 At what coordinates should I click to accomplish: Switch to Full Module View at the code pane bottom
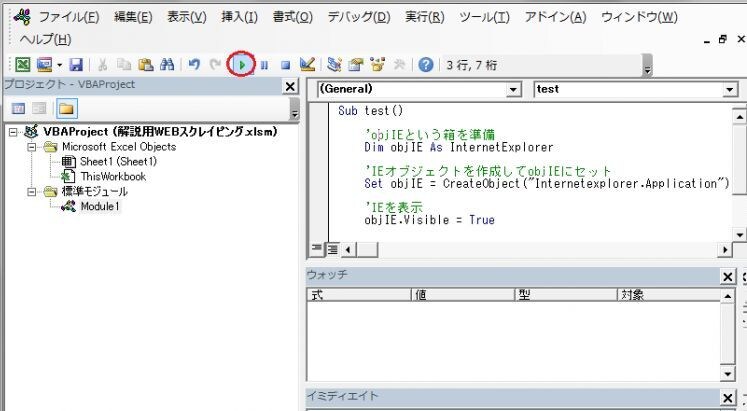[332, 249]
